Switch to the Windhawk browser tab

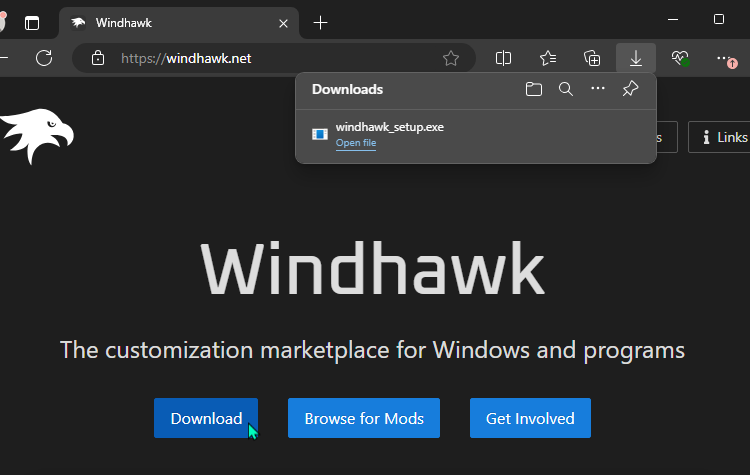click(x=179, y=23)
